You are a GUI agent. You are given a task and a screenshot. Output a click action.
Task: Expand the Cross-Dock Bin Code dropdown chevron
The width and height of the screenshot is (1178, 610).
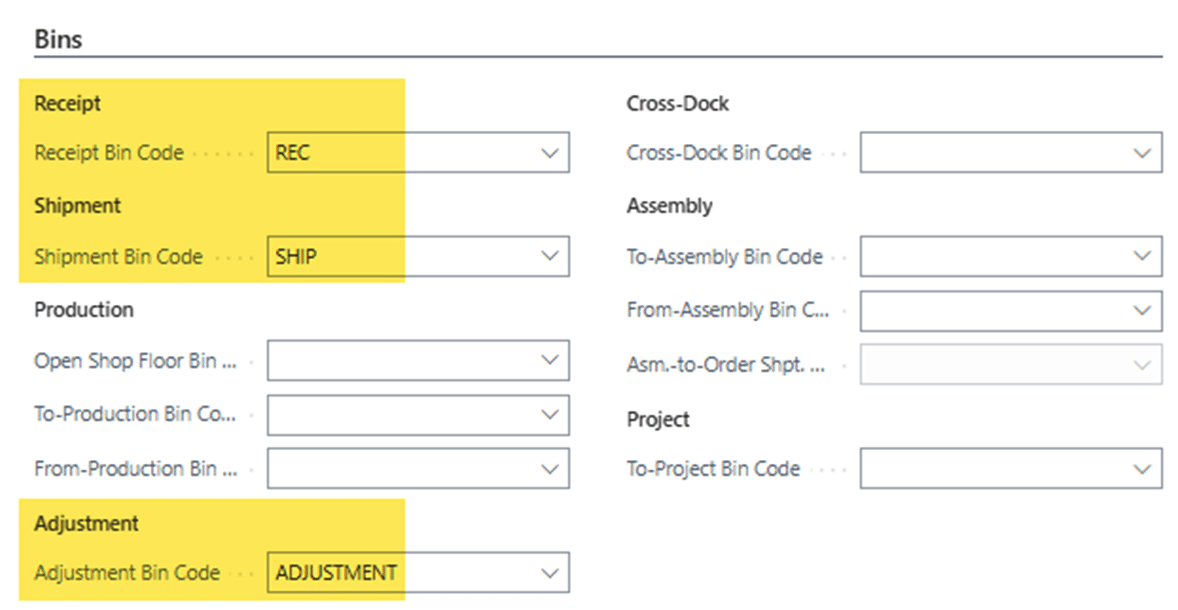[x=1142, y=154]
